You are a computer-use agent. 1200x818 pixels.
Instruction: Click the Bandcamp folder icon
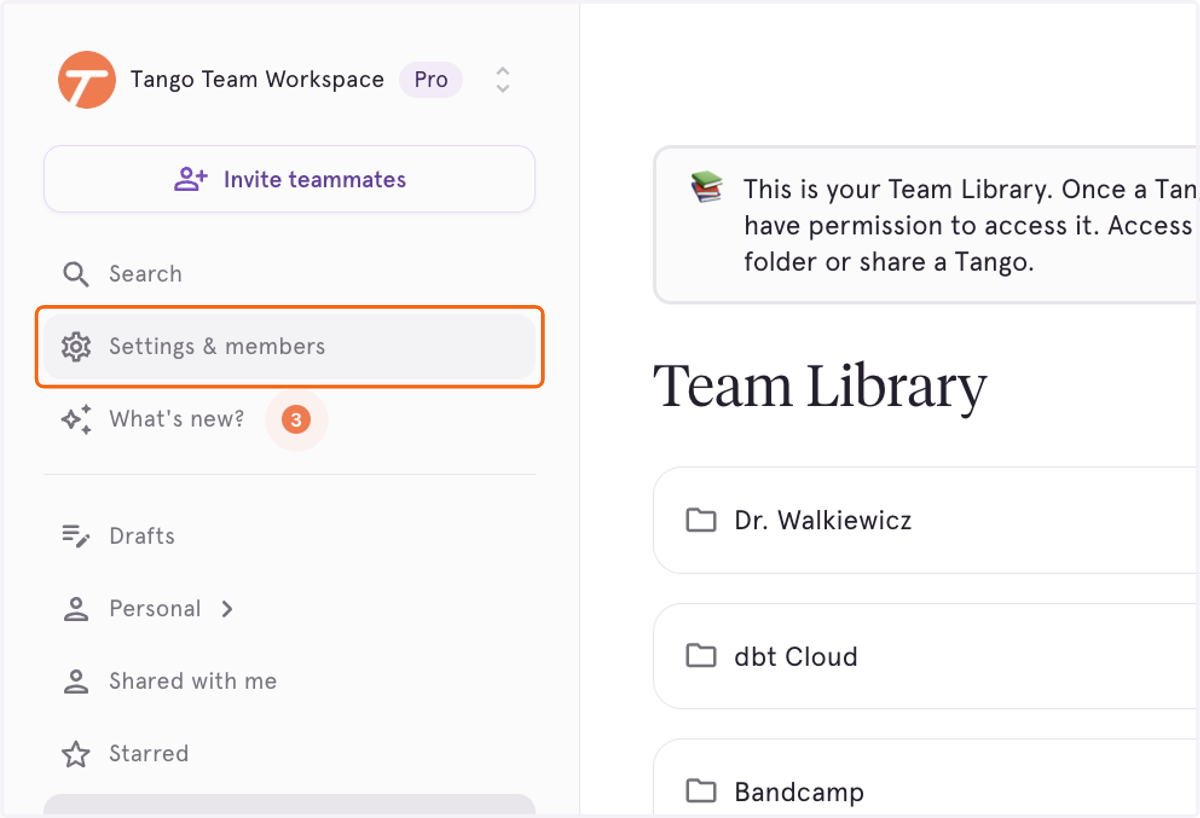(701, 792)
